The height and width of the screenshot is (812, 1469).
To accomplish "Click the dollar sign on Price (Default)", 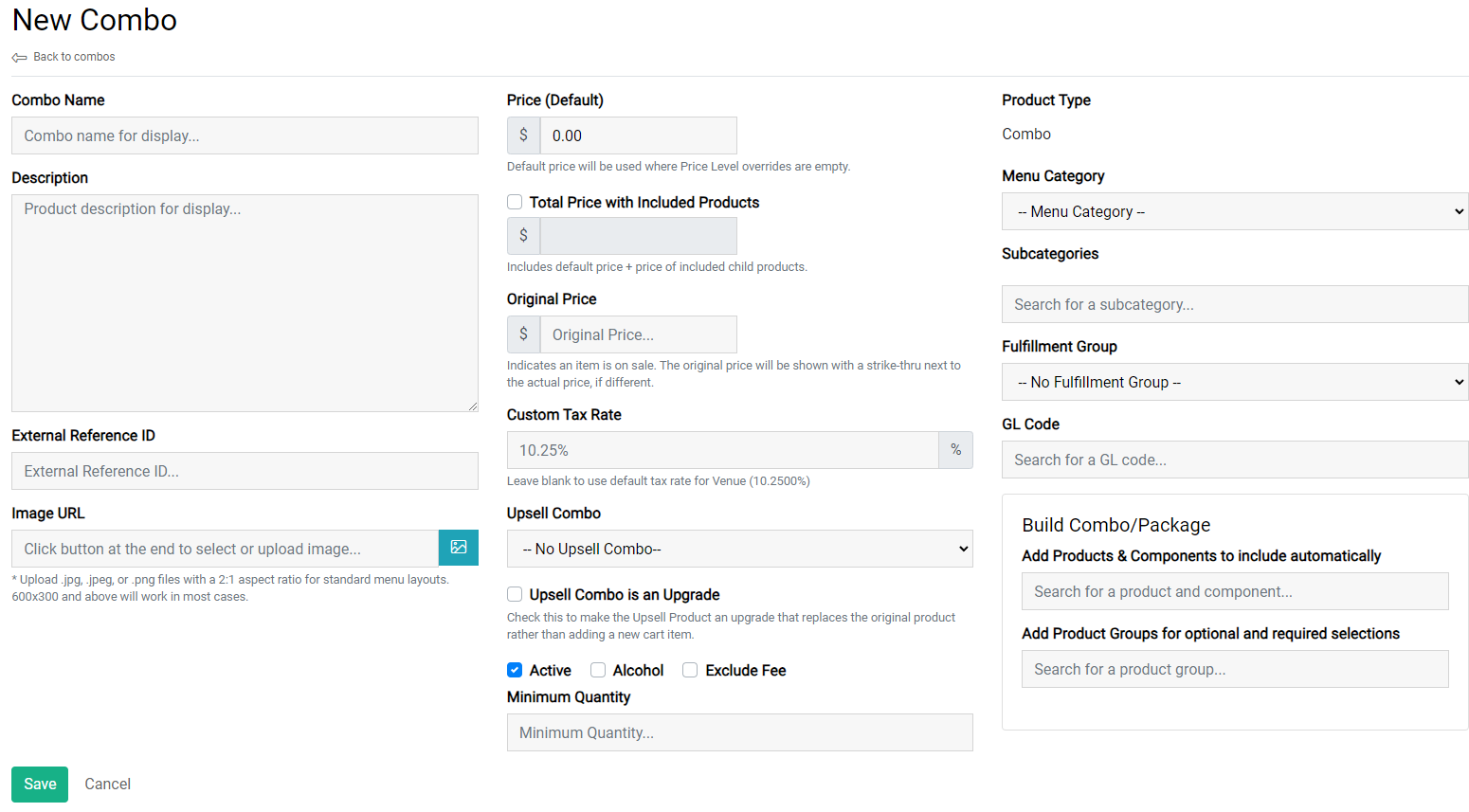I will coord(523,135).
